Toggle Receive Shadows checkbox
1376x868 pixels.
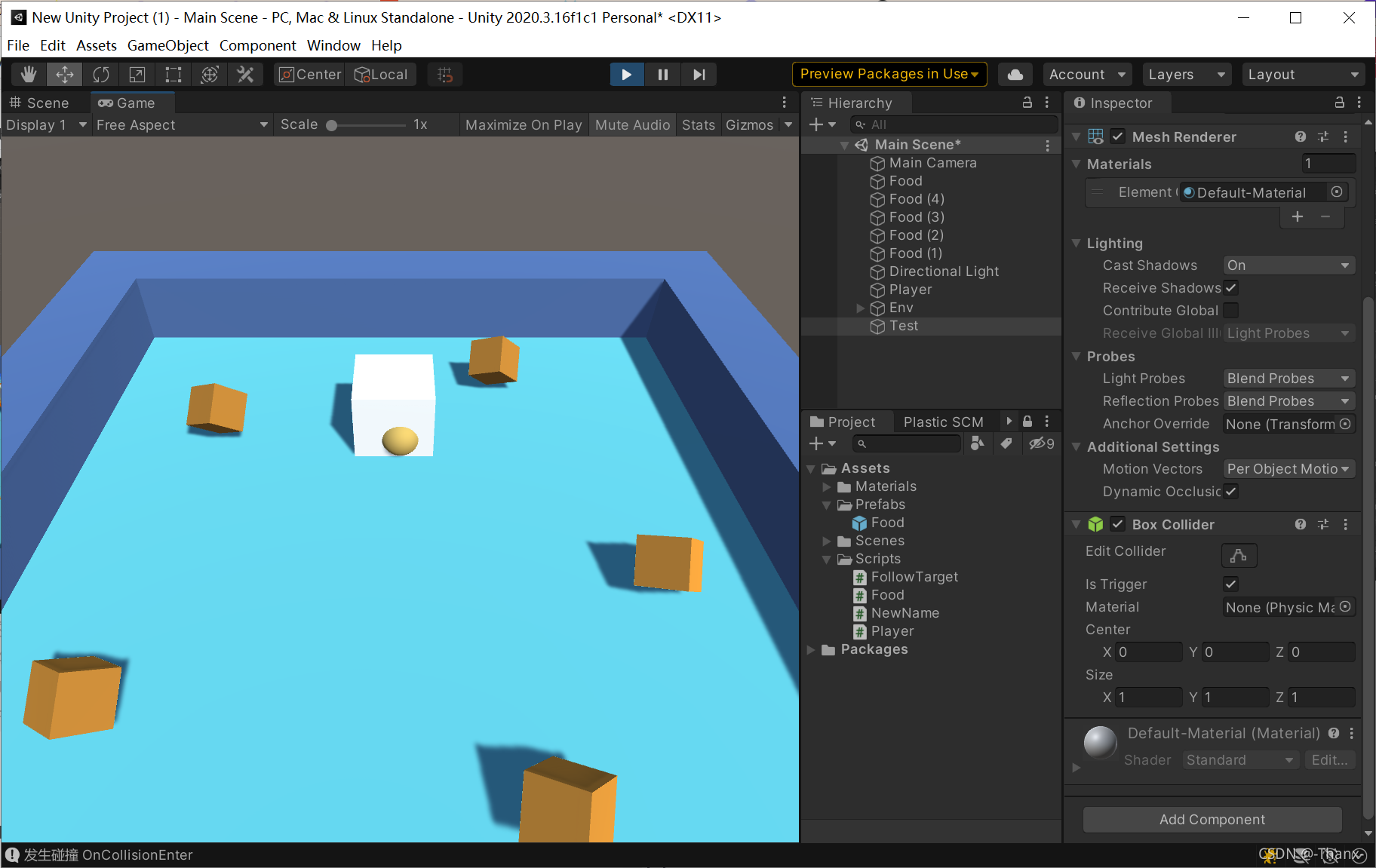click(1230, 287)
